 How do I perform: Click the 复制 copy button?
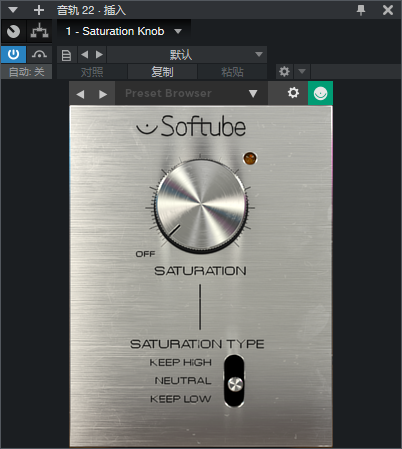[x=162, y=72]
